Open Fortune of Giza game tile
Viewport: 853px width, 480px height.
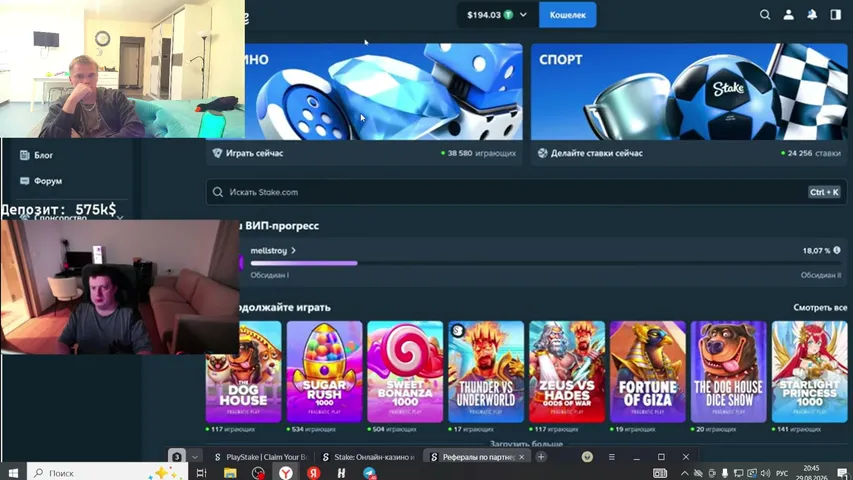click(x=647, y=372)
